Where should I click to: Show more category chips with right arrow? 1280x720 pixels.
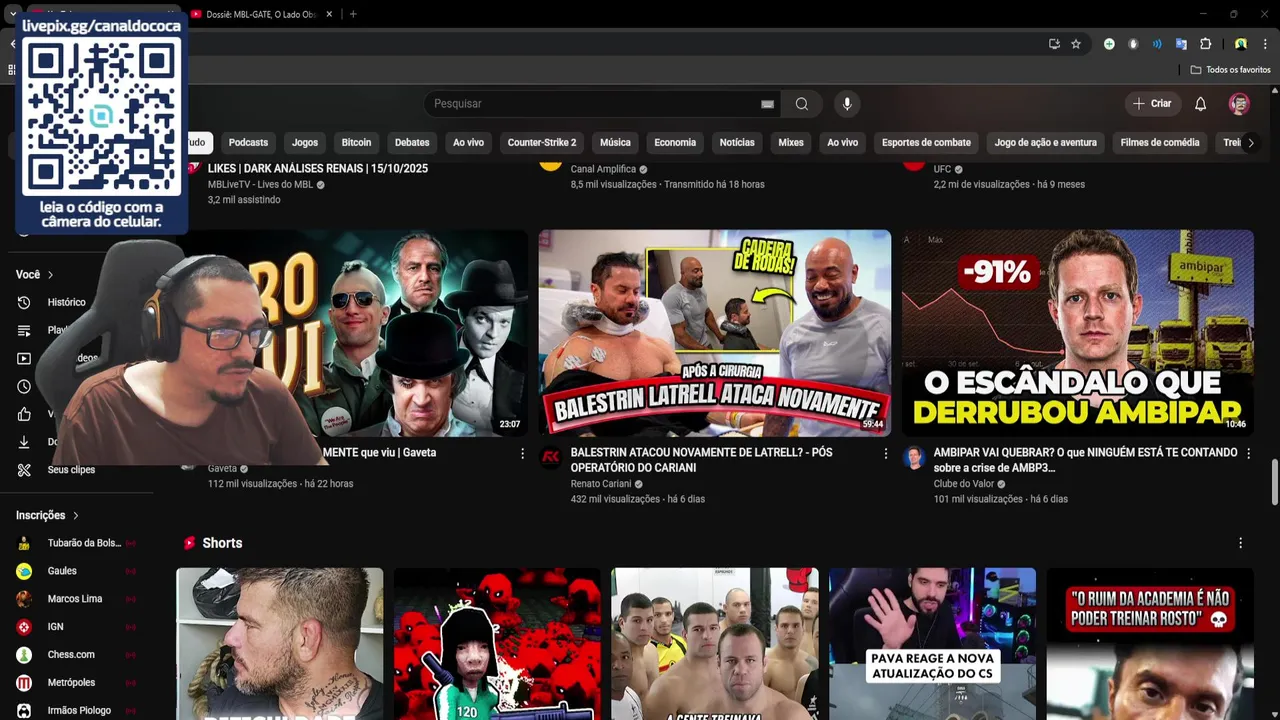(x=1250, y=142)
